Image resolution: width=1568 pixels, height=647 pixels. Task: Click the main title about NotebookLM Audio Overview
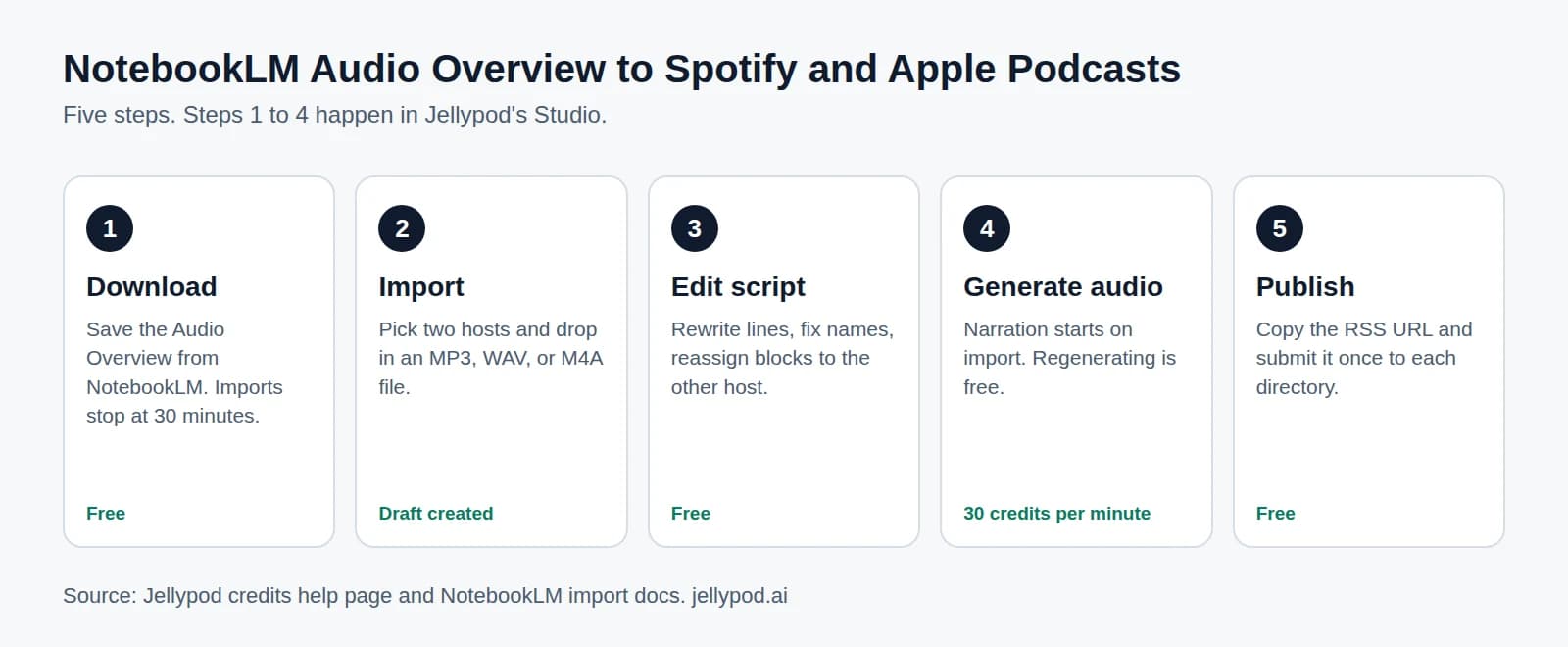click(622, 69)
